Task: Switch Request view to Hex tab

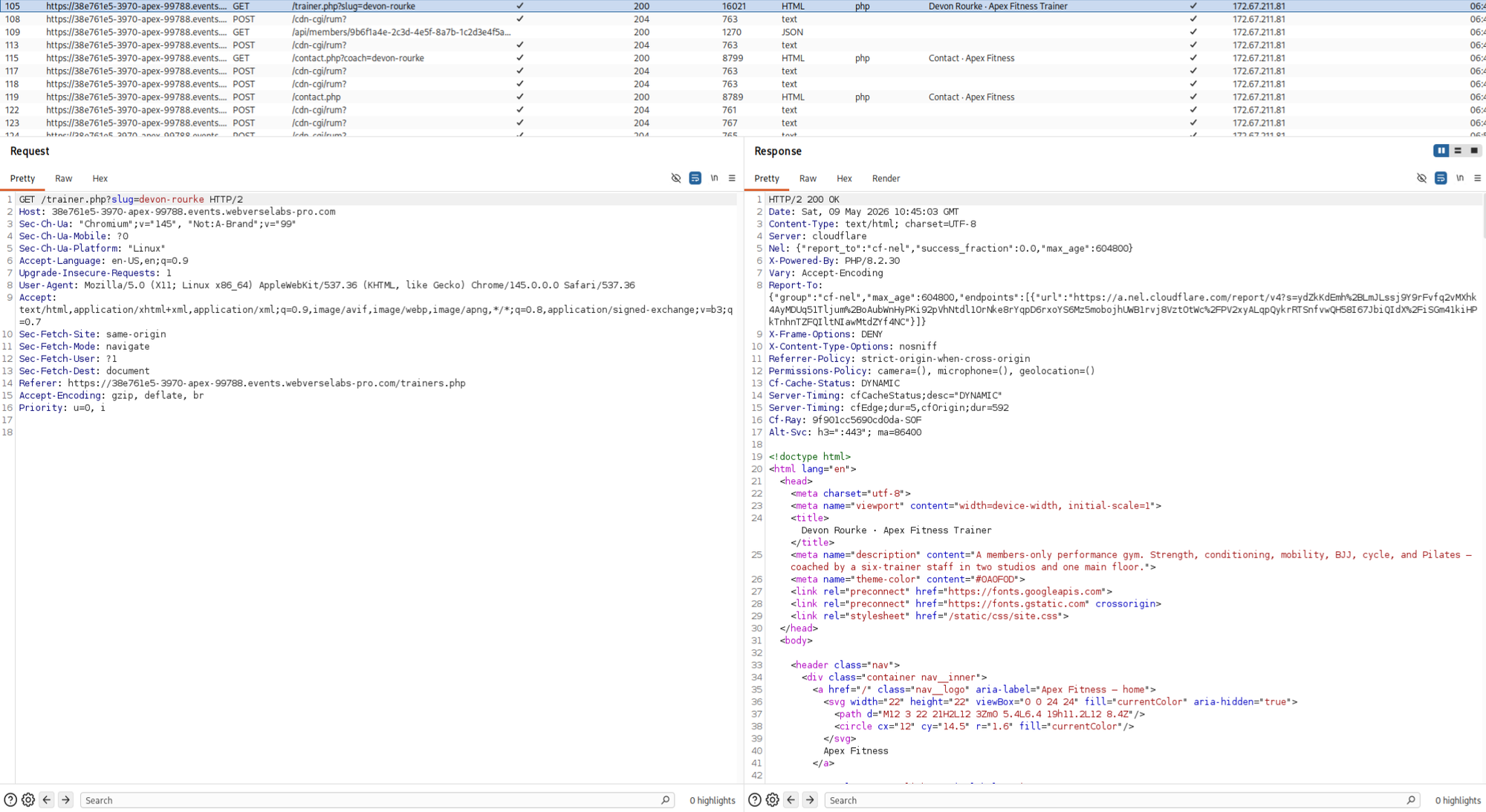Action: [x=100, y=178]
